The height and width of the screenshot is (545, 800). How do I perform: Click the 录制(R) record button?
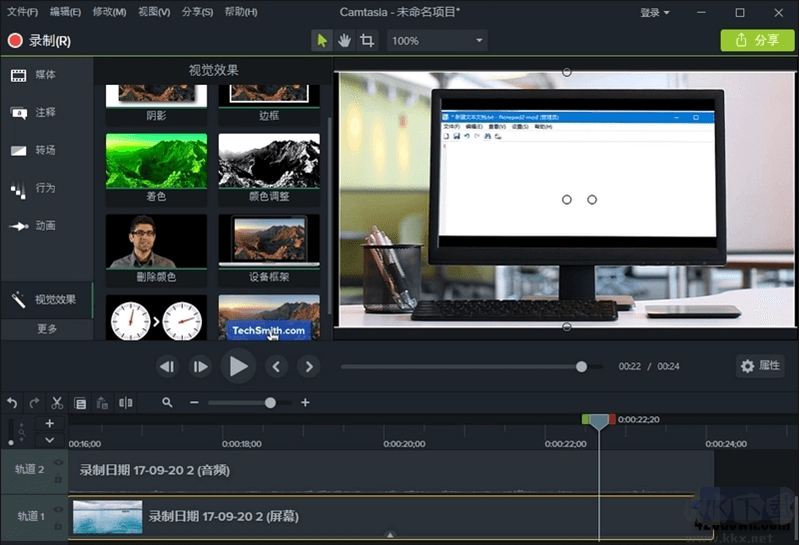coord(40,41)
